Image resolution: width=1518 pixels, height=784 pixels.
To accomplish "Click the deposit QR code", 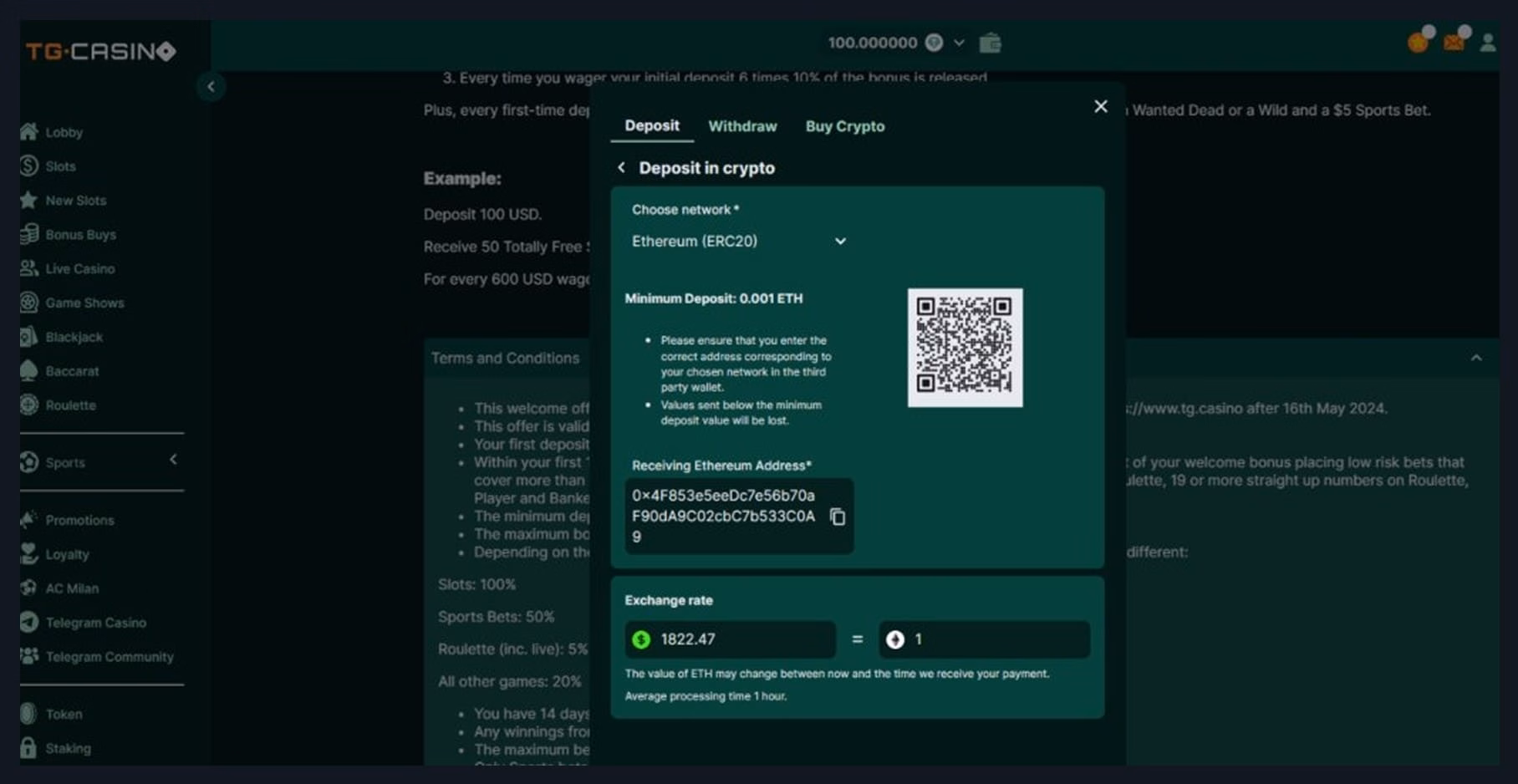I will click(965, 348).
